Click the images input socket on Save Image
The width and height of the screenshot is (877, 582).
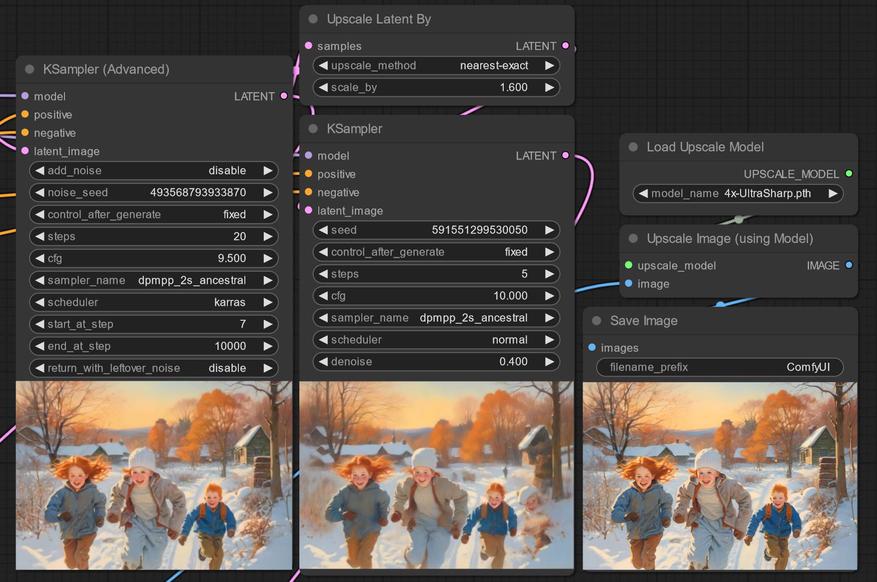click(x=592, y=348)
